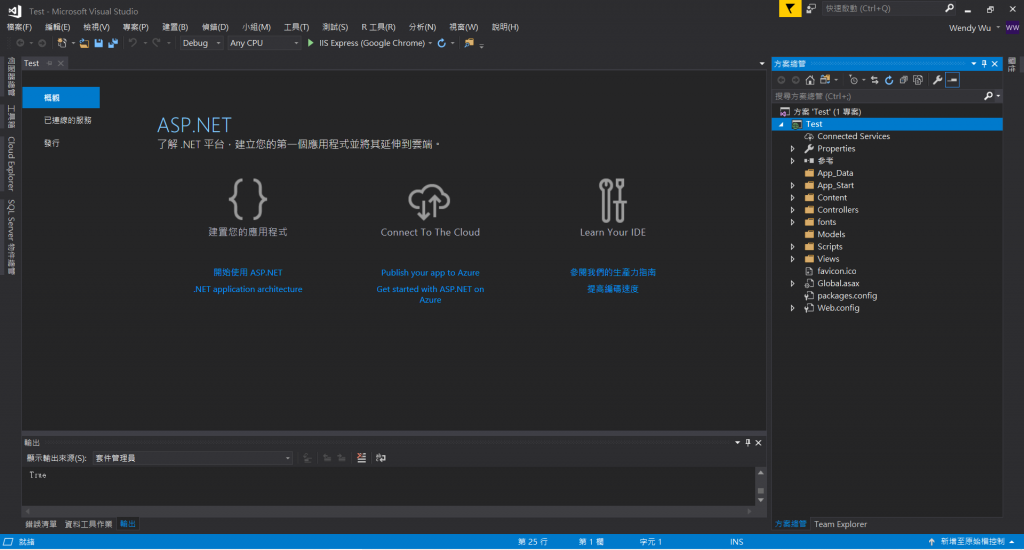Refresh the Solution Explorer tree
The height and width of the screenshot is (550, 1024).
[x=889, y=80]
